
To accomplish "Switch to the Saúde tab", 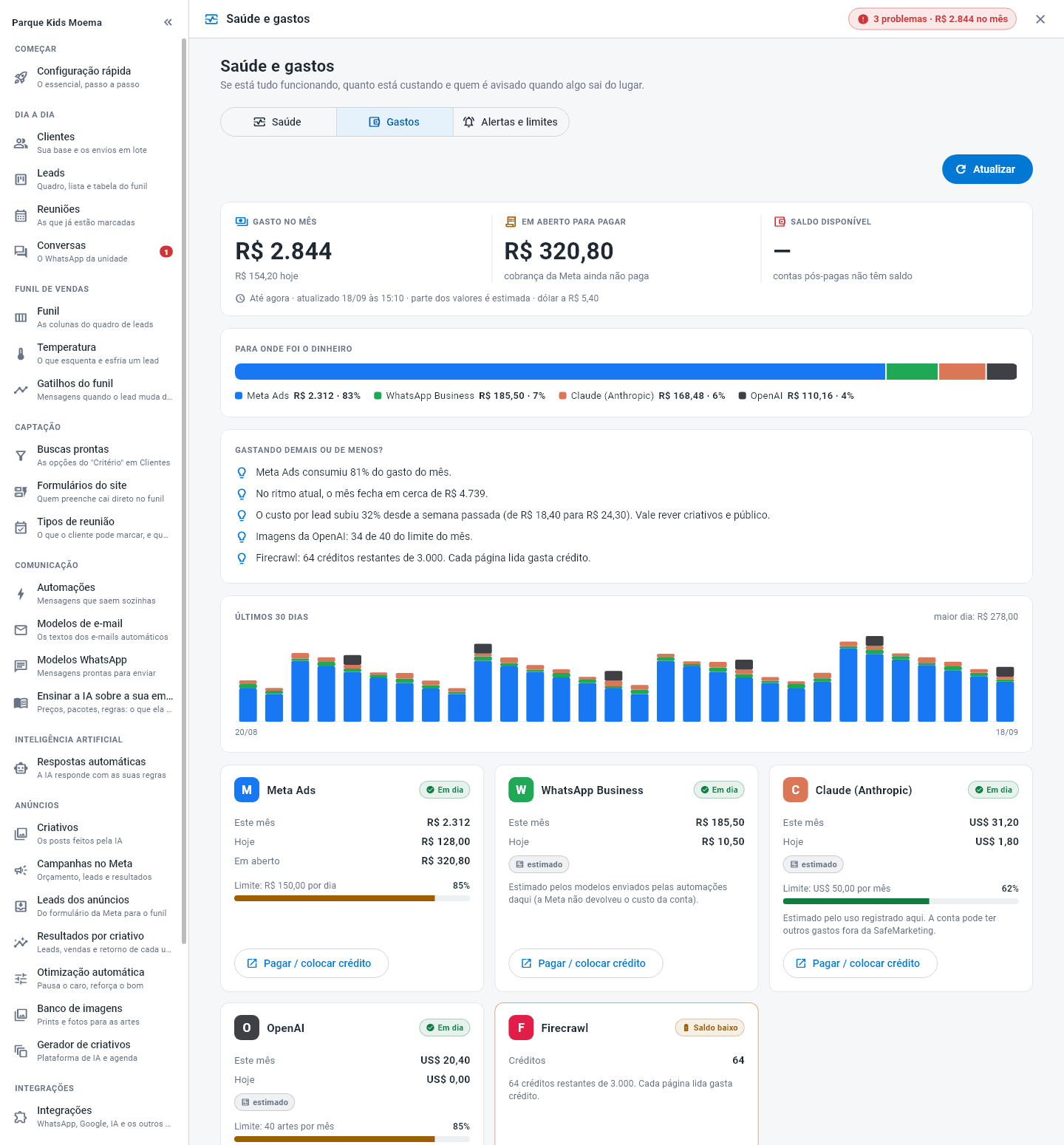I will point(279,122).
